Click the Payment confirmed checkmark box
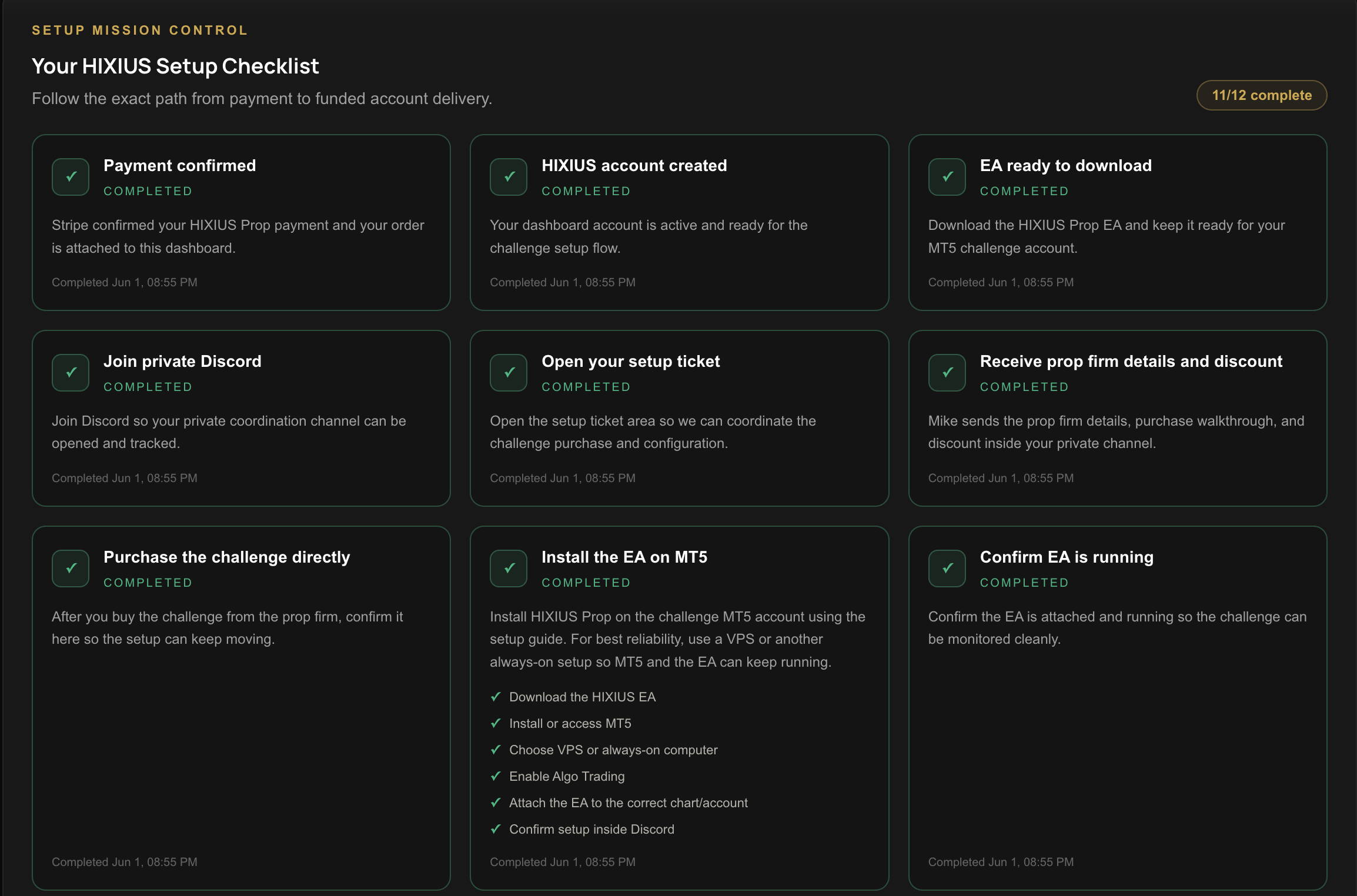1357x896 pixels. (71, 176)
